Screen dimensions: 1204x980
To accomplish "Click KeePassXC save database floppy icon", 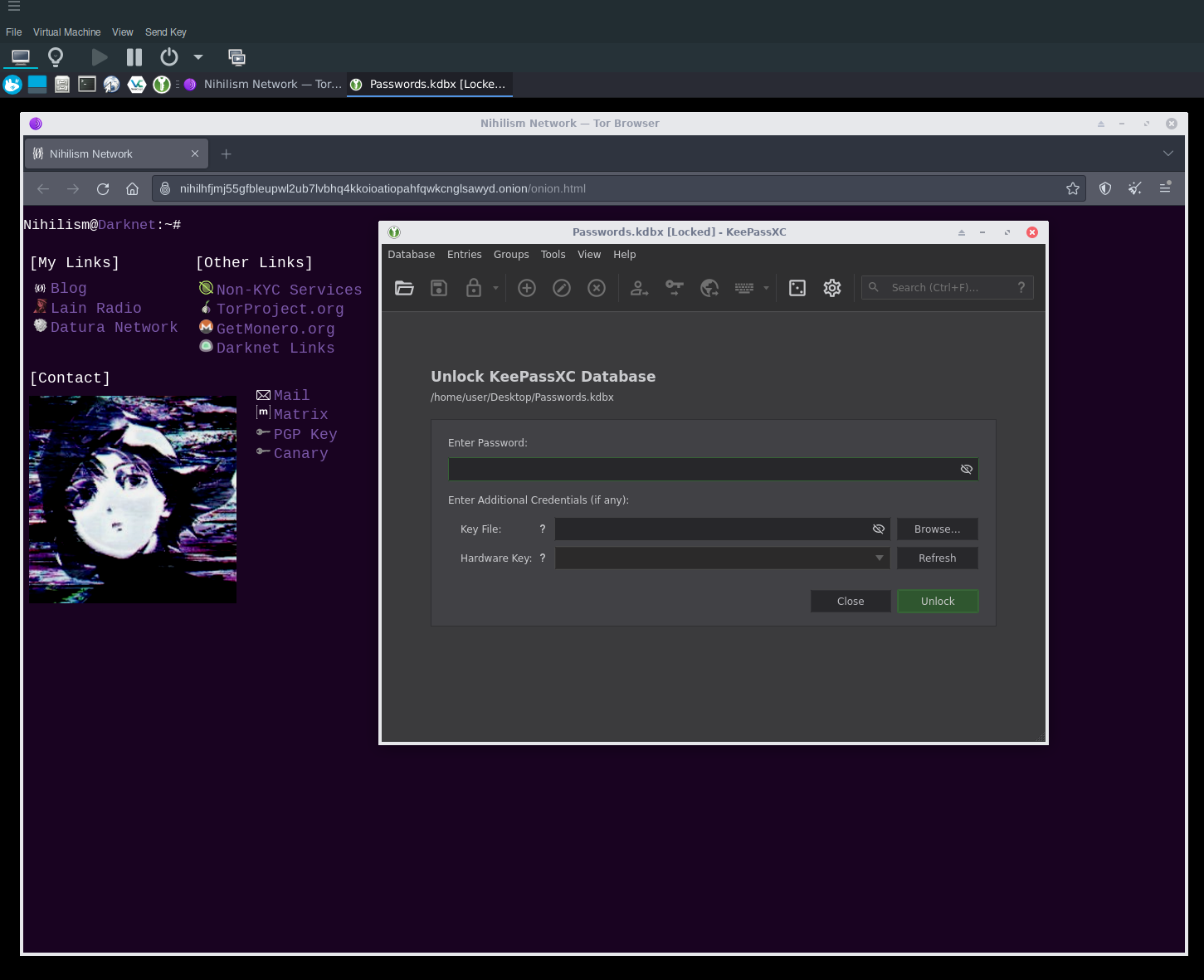I will [x=439, y=288].
